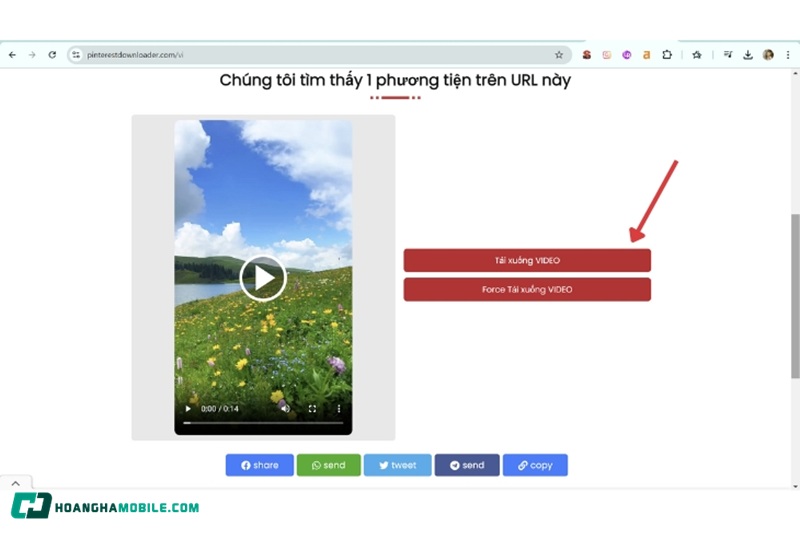The width and height of the screenshot is (800, 533).
Task: Open the Extensions puzzle piece menu
Action: pyautogui.click(x=667, y=55)
